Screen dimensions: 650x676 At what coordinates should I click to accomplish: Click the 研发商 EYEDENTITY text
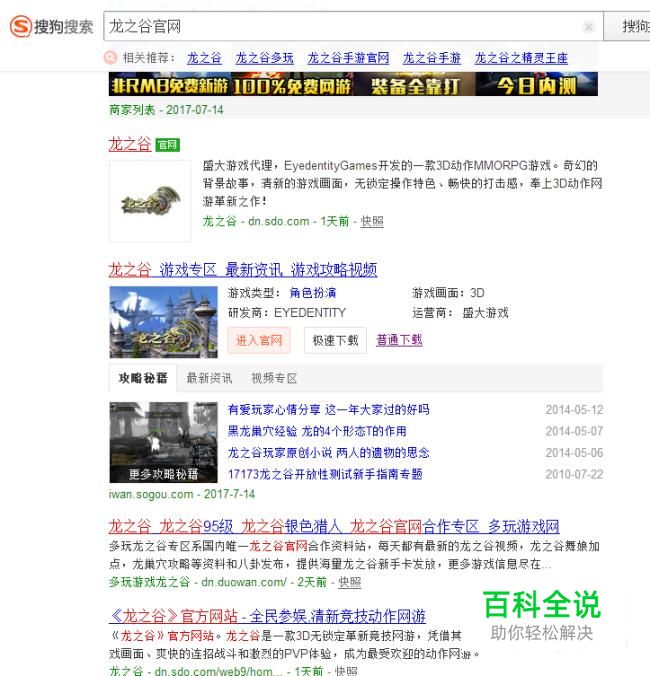pos(287,313)
